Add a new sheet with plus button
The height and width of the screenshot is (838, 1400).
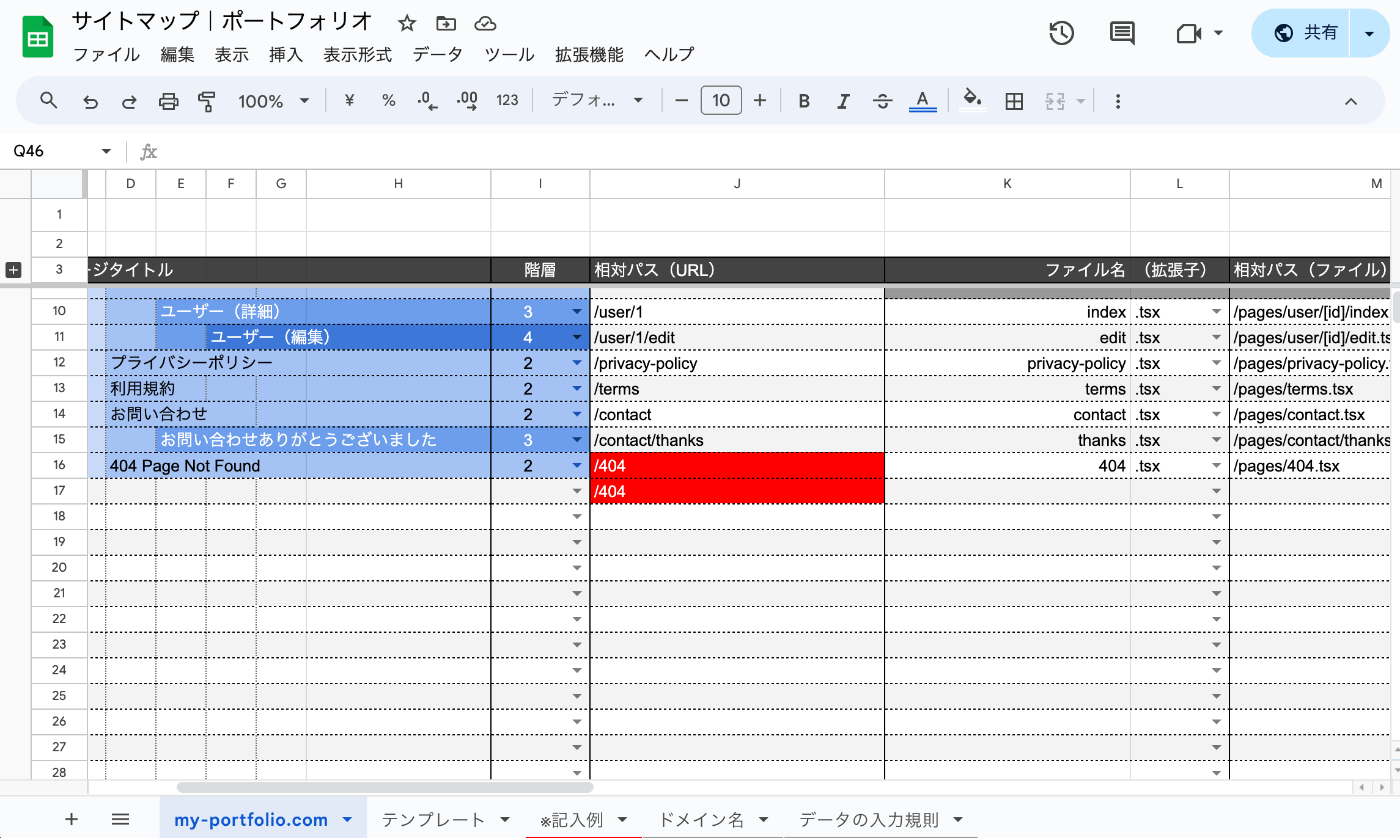[x=71, y=819]
